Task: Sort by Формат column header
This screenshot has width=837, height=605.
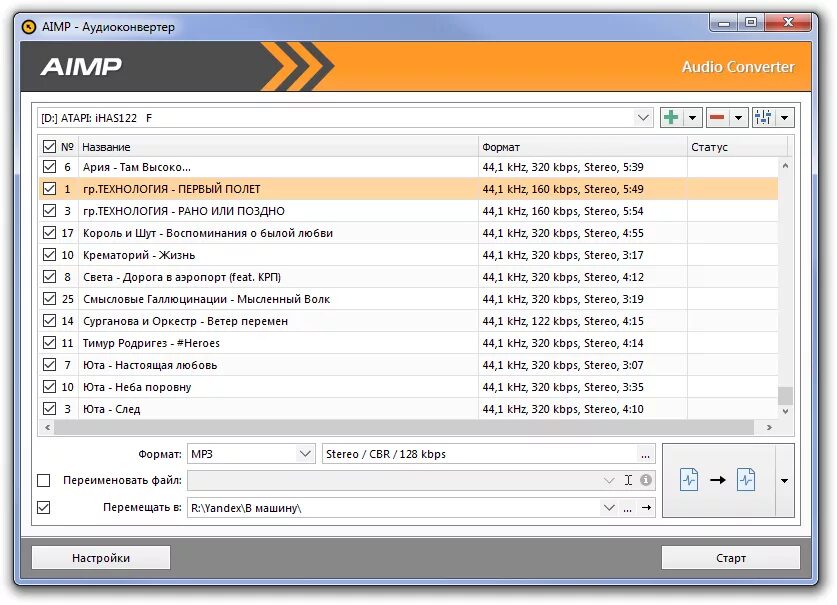Action: (582, 146)
